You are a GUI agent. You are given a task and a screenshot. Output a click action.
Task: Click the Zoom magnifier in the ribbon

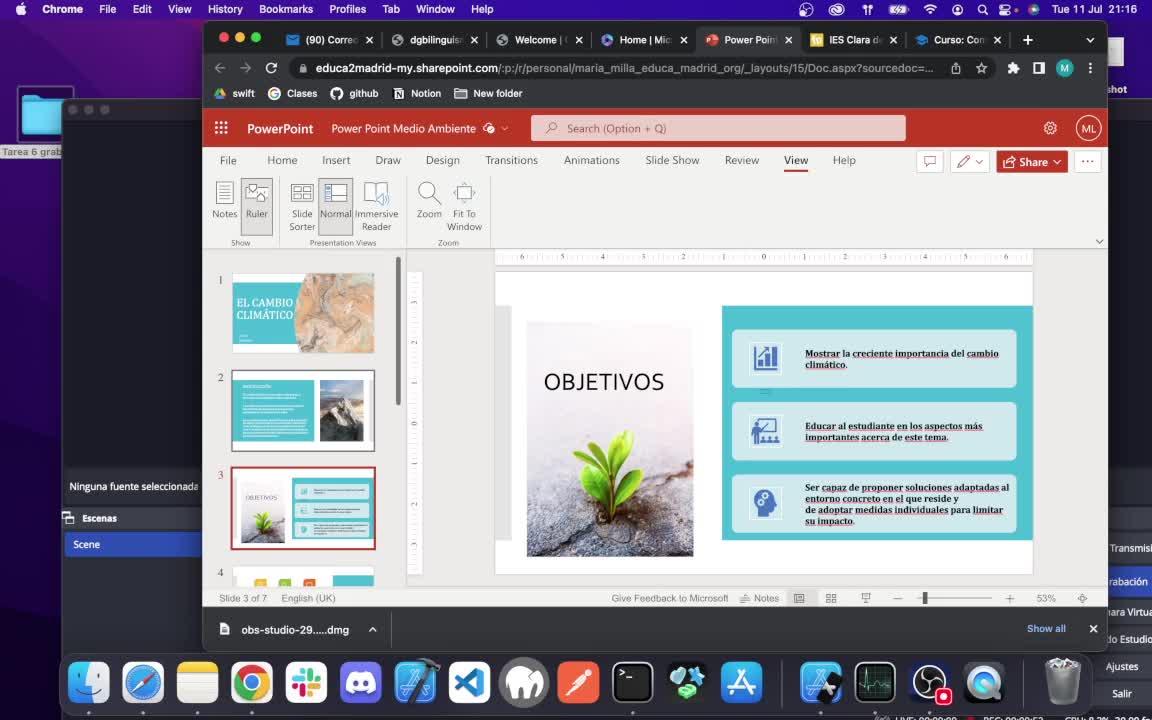click(x=429, y=200)
